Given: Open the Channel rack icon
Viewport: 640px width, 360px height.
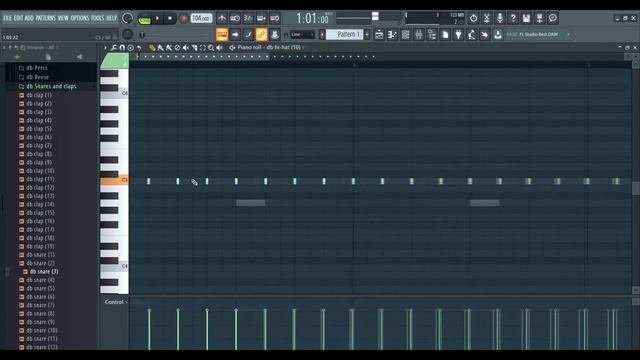Looking at the screenshot, I should tap(405, 35).
